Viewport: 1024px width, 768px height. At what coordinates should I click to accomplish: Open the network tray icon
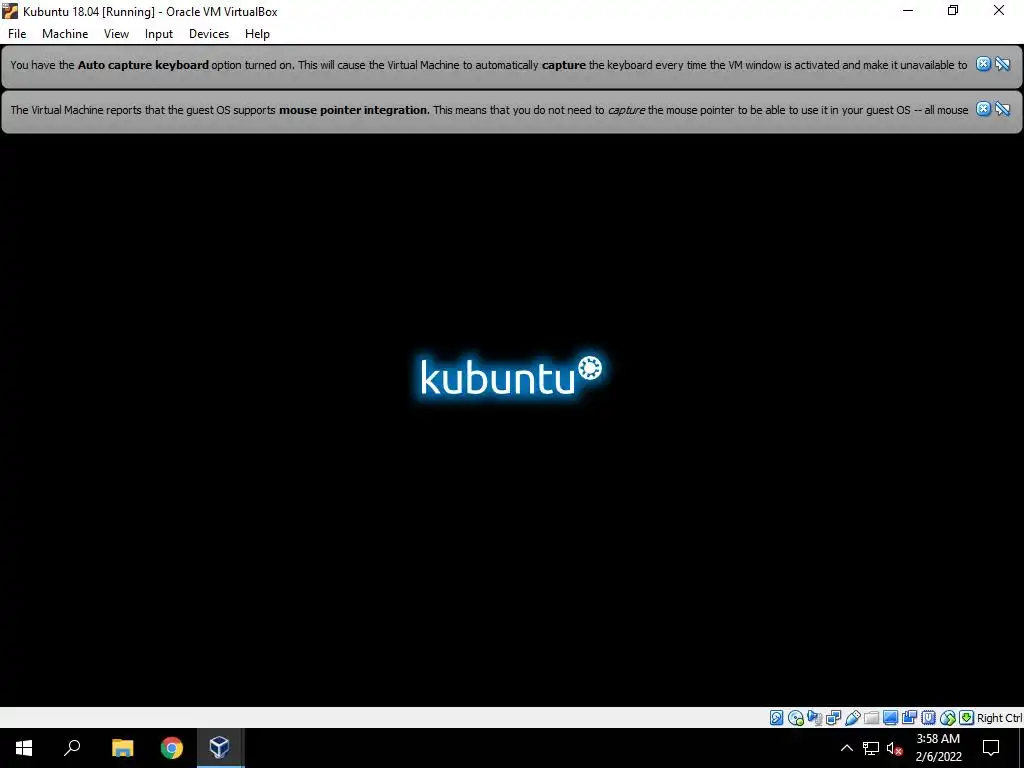(871, 748)
